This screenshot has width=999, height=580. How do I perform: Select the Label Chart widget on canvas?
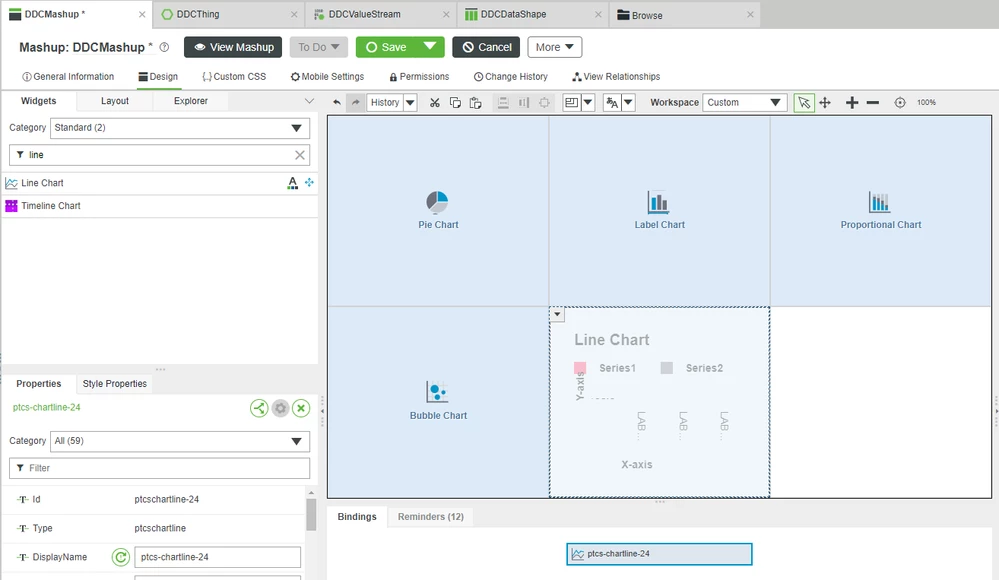(659, 210)
